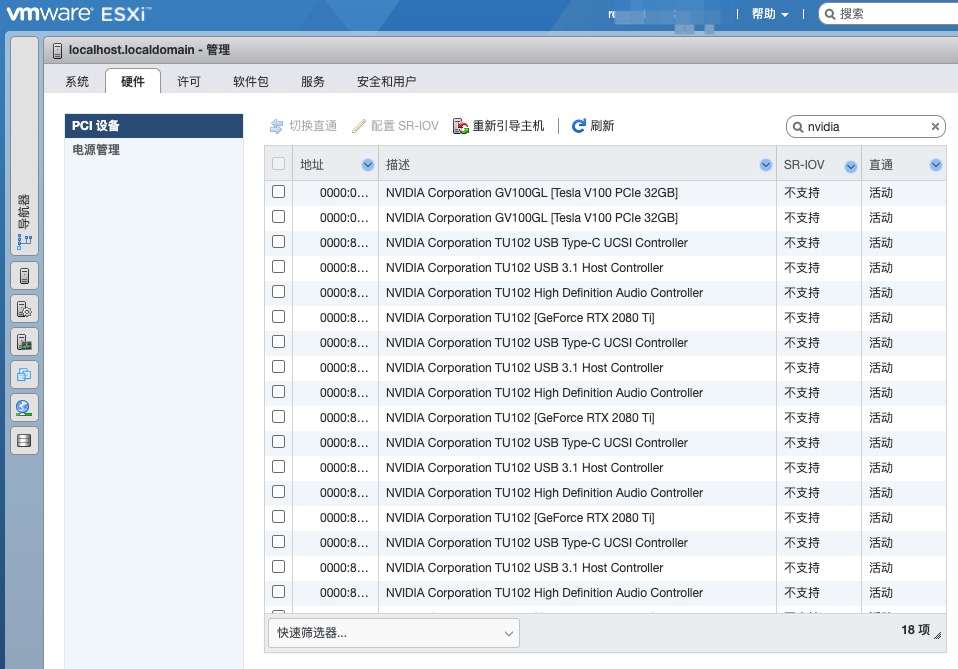Click the 刷新 button label
The image size is (958, 669).
tap(602, 126)
